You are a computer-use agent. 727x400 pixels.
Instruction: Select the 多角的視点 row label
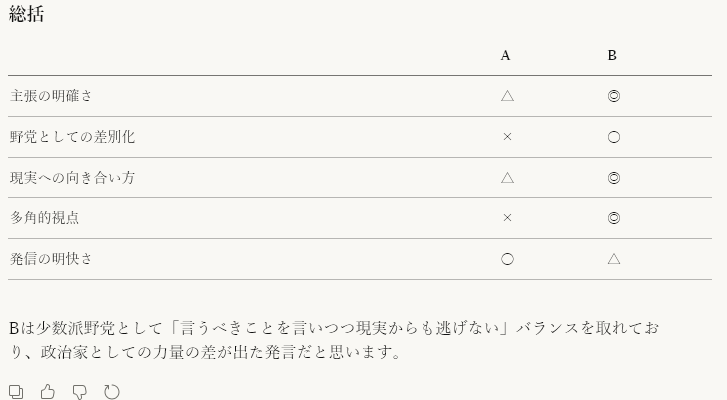(44, 218)
